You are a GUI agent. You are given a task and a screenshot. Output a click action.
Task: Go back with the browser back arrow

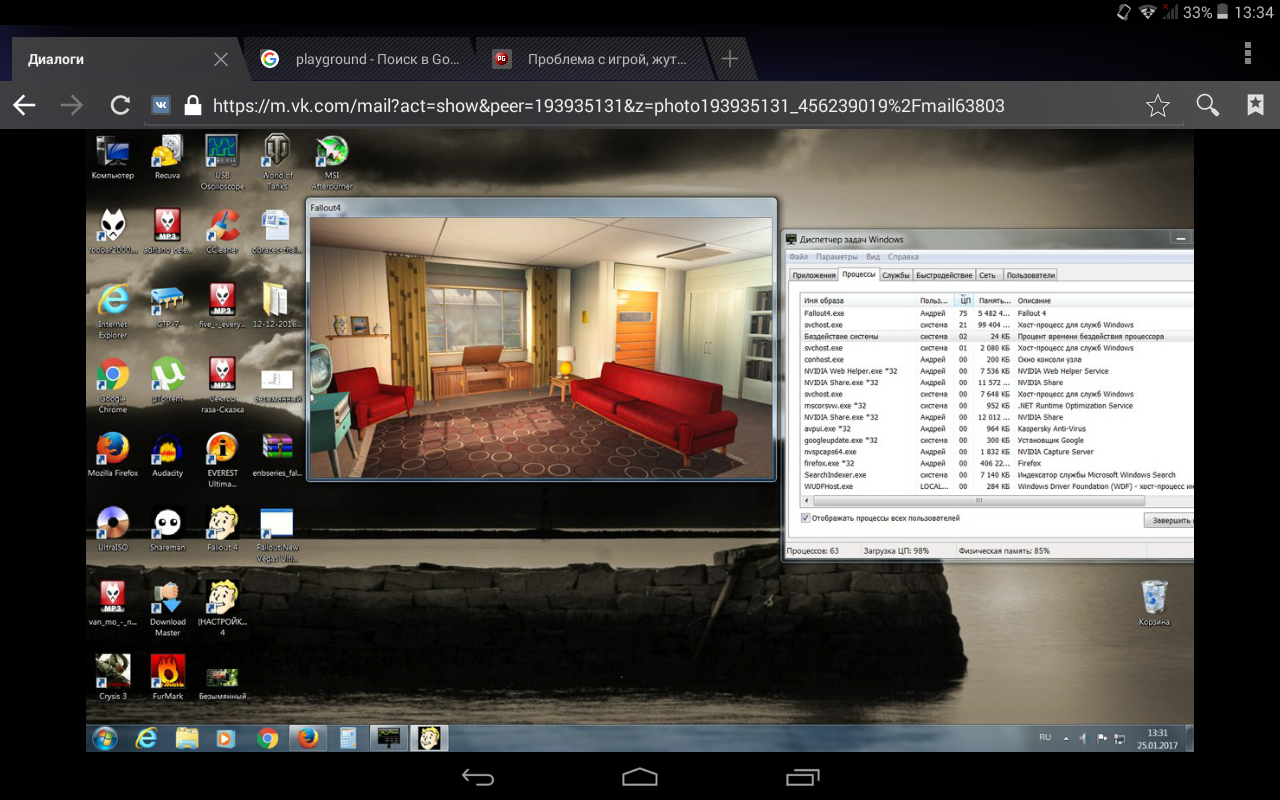(x=25, y=105)
